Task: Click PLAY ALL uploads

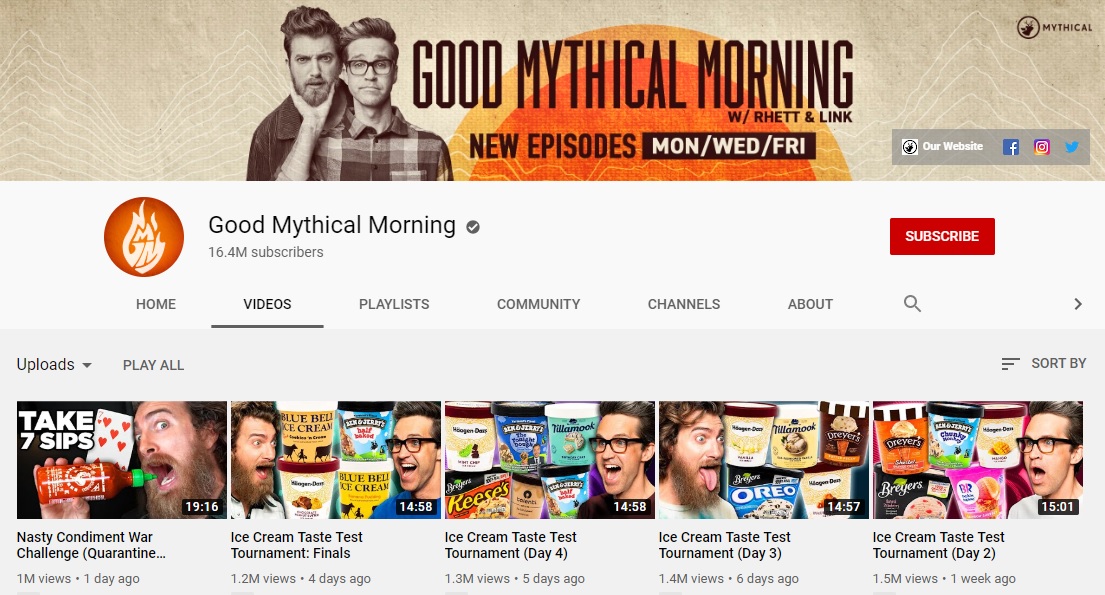Action: pos(154,365)
